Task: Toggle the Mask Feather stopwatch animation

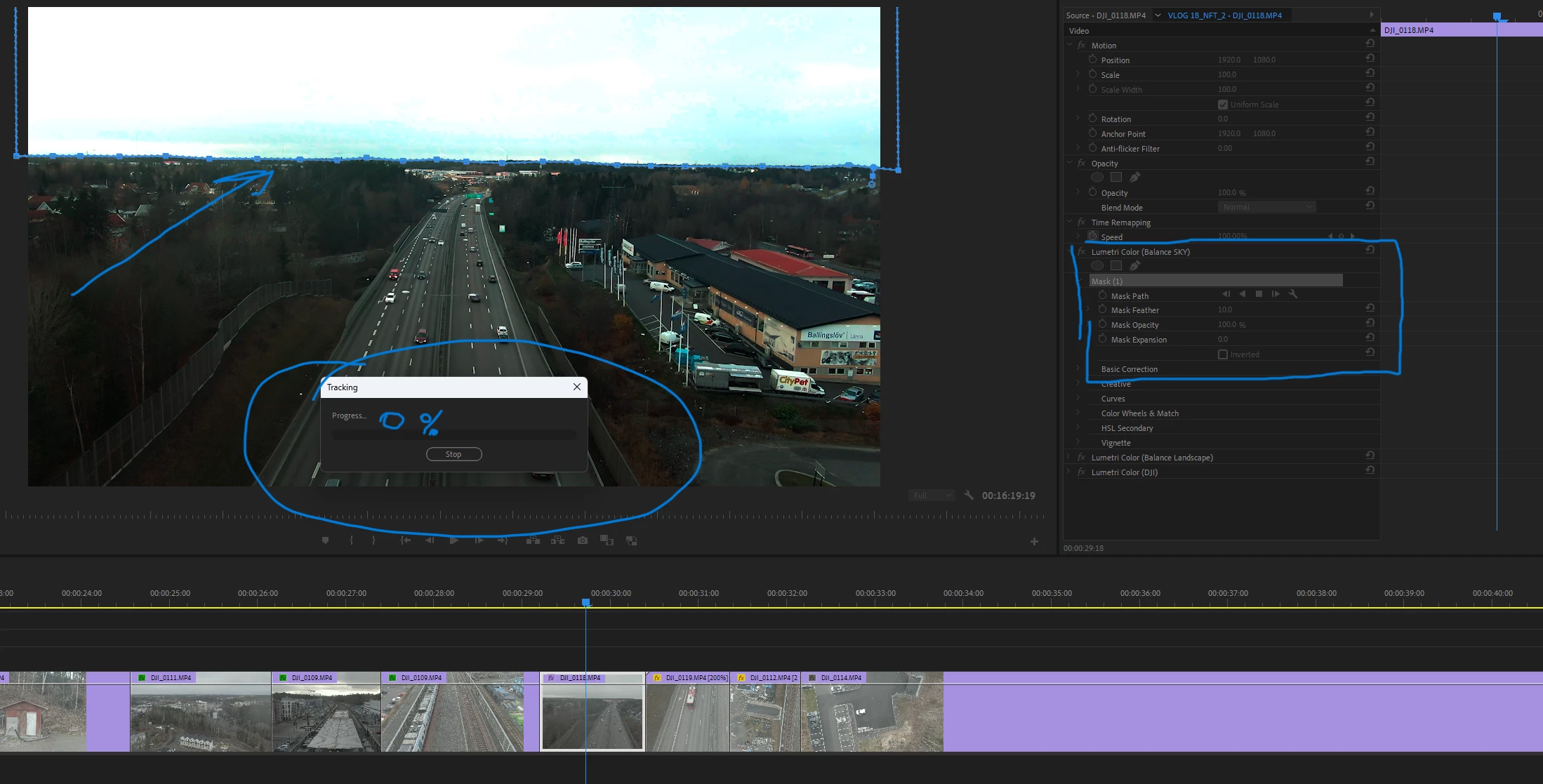Action: 1102,310
